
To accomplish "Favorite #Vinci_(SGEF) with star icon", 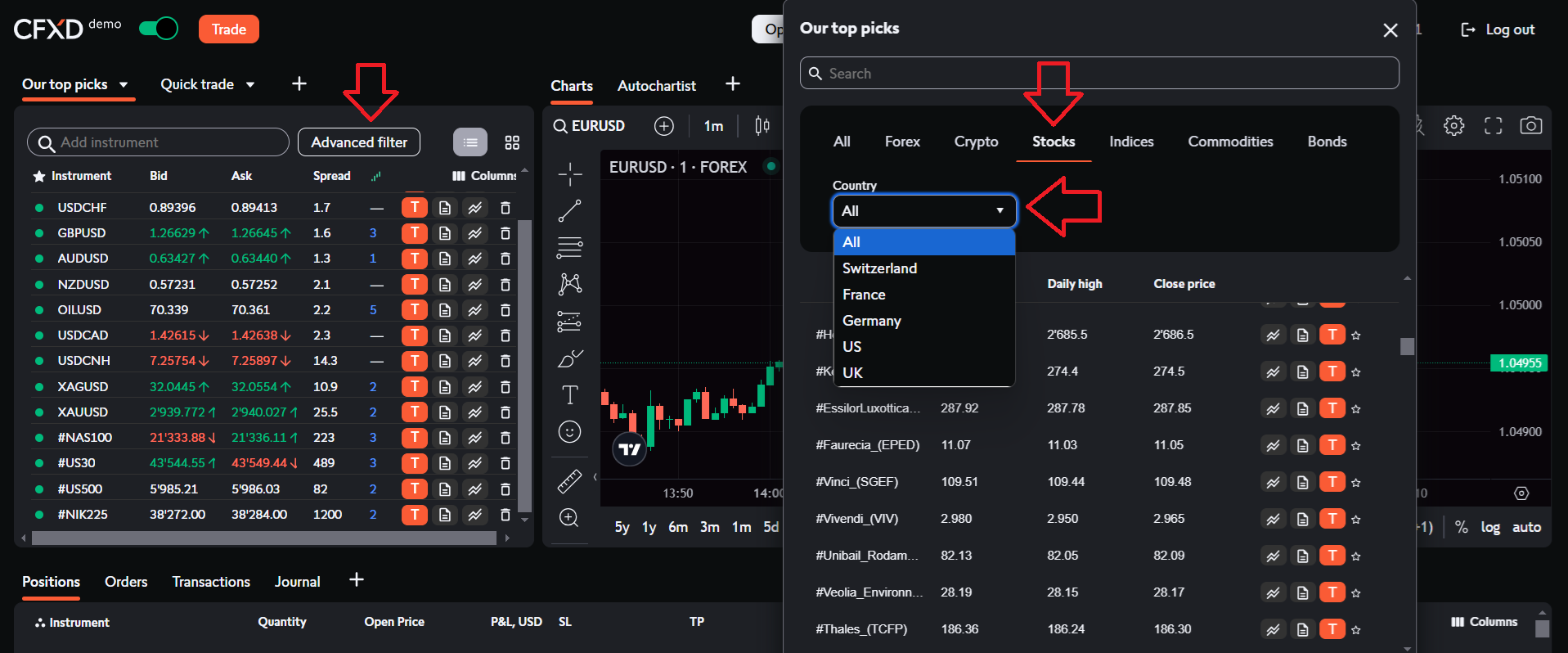I will [x=1356, y=482].
